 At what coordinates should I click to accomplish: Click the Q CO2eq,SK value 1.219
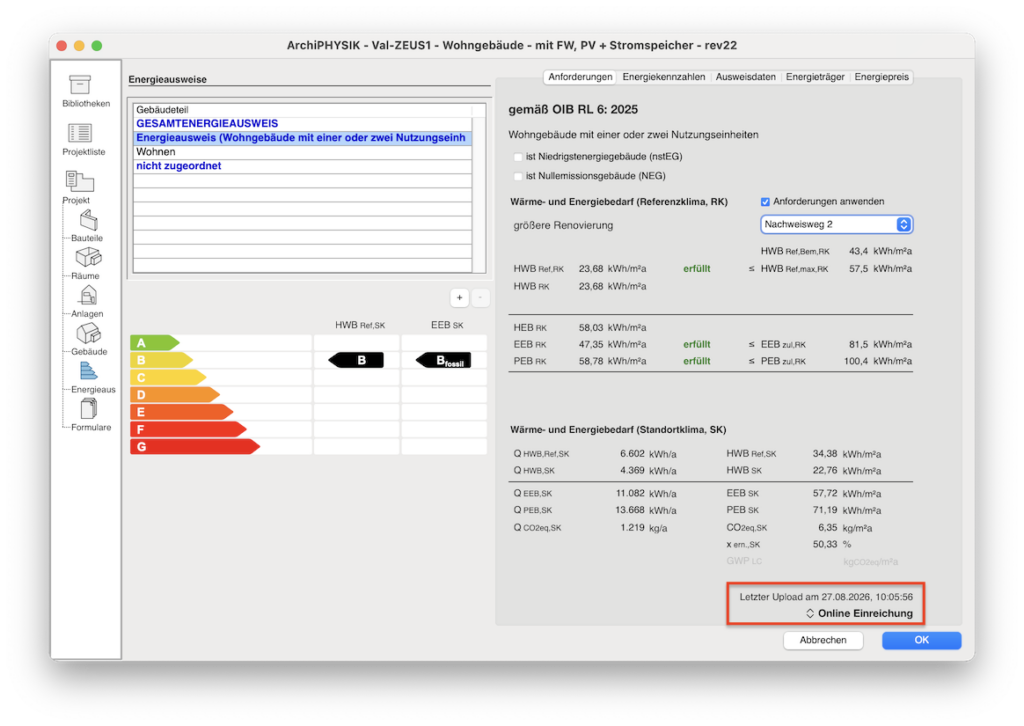tap(632, 528)
